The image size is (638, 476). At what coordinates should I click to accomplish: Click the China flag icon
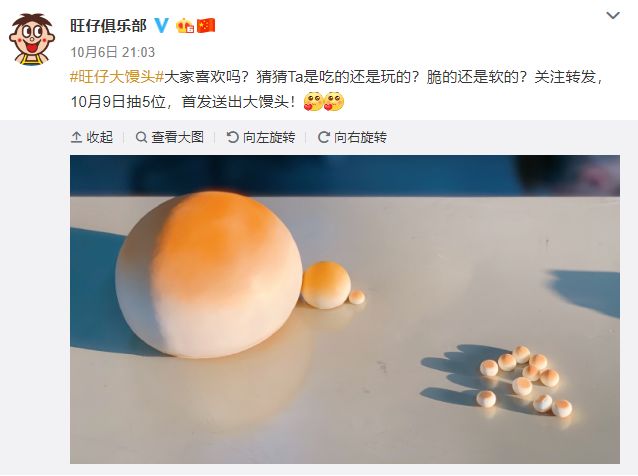click(206, 26)
